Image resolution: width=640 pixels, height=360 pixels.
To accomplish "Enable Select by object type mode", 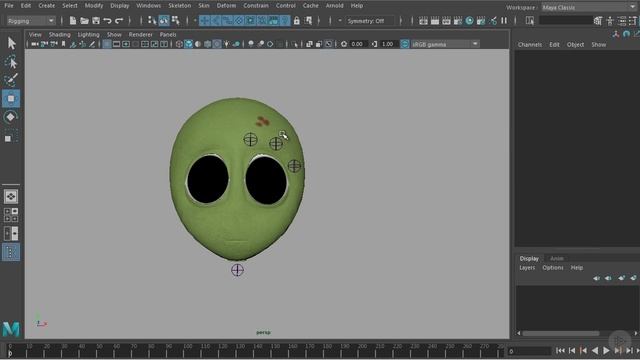I will [x=164, y=20].
